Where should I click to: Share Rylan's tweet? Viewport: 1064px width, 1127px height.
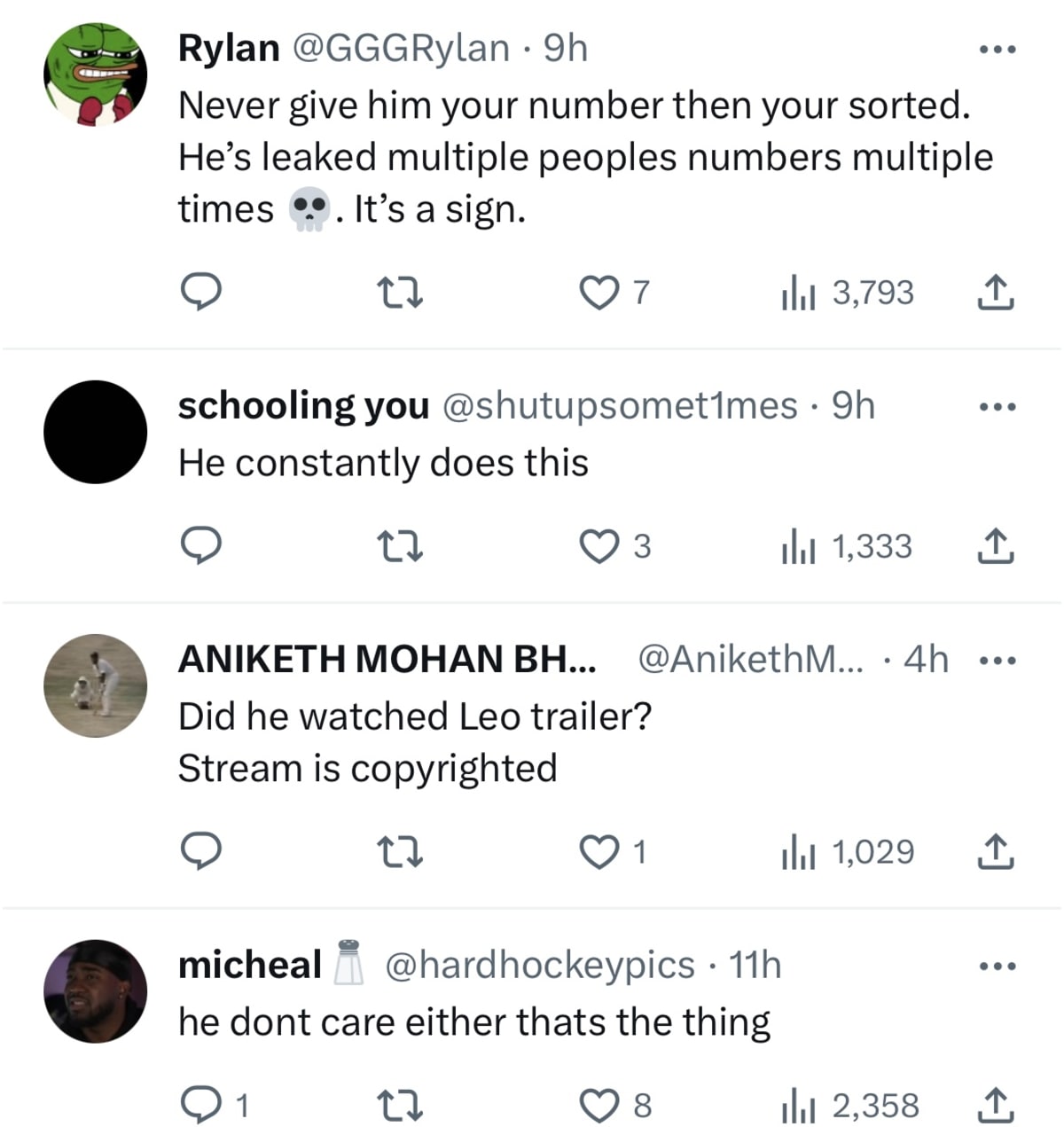pos(995,292)
